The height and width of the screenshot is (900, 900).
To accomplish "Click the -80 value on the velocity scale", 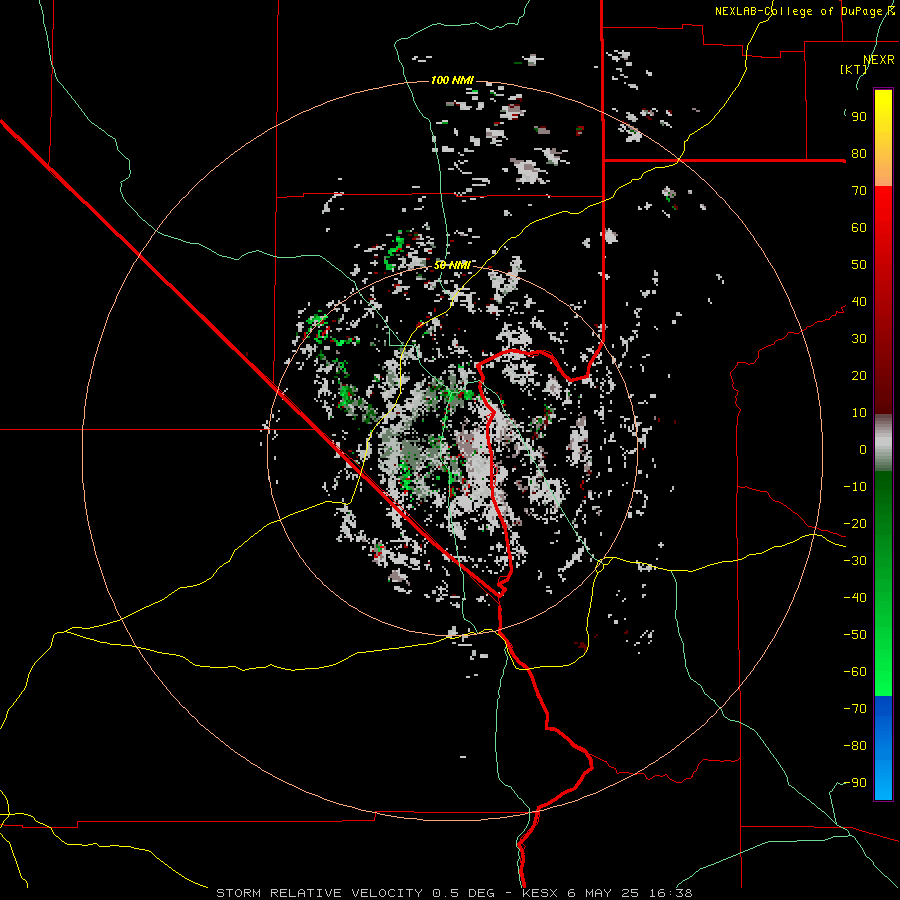I will (x=855, y=746).
